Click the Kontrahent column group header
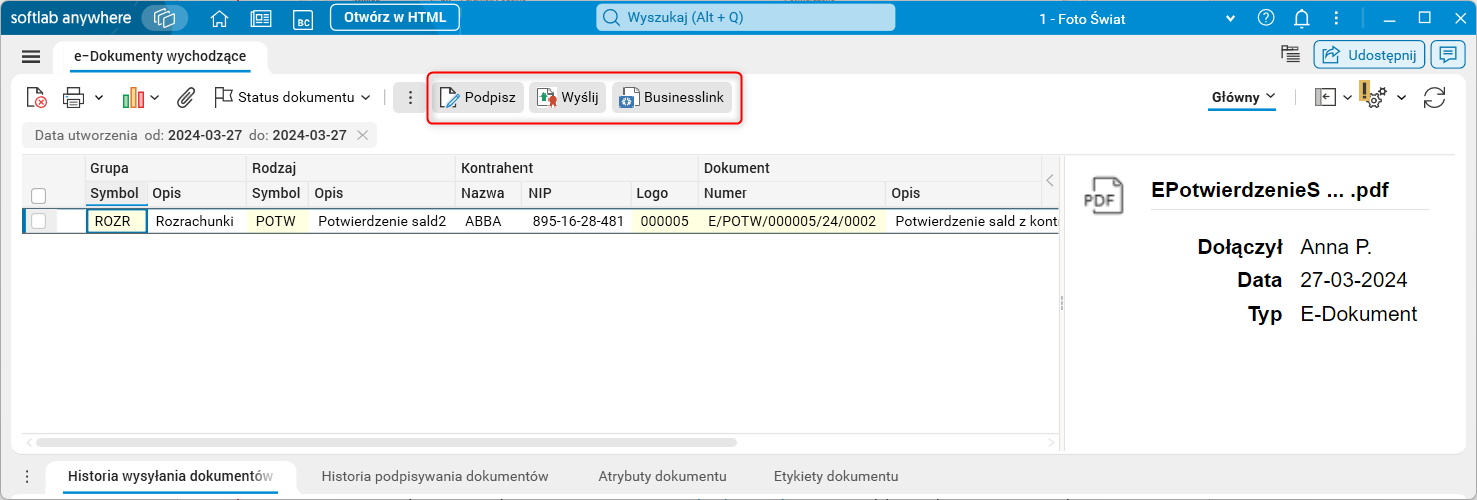Viewport: 1477px width, 500px height. point(577,168)
